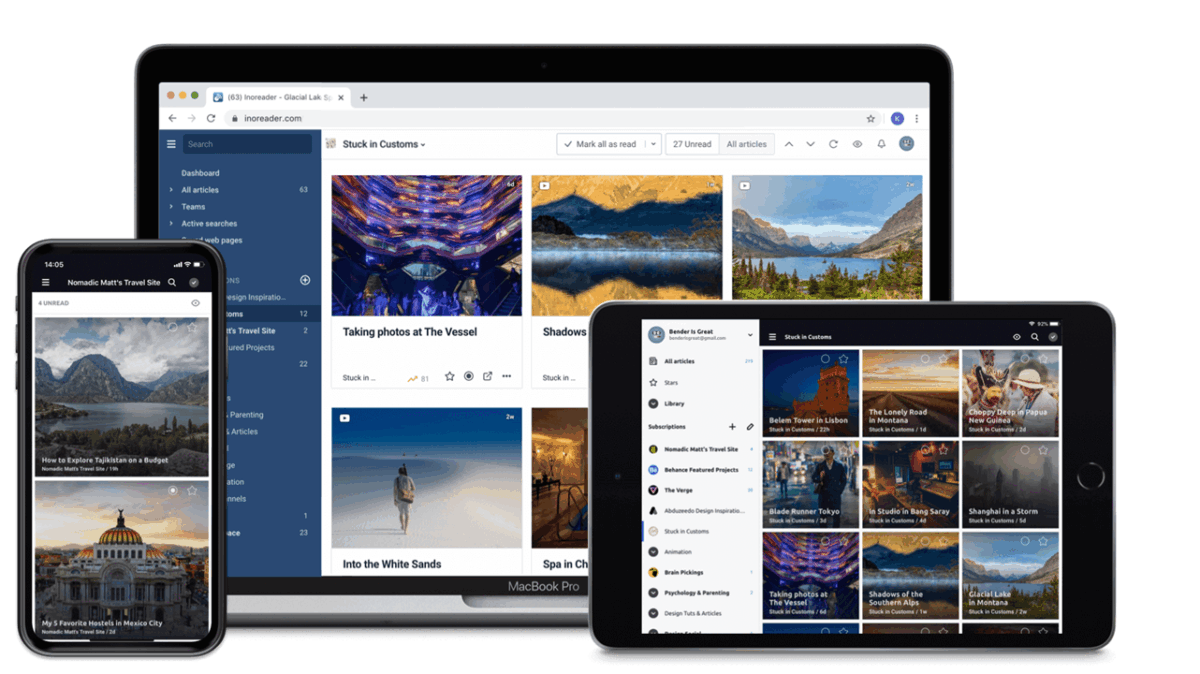Click the add subscription plus icon in laptop sidebar
The width and height of the screenshot is (1200, 674).
[x=305, y=280]
